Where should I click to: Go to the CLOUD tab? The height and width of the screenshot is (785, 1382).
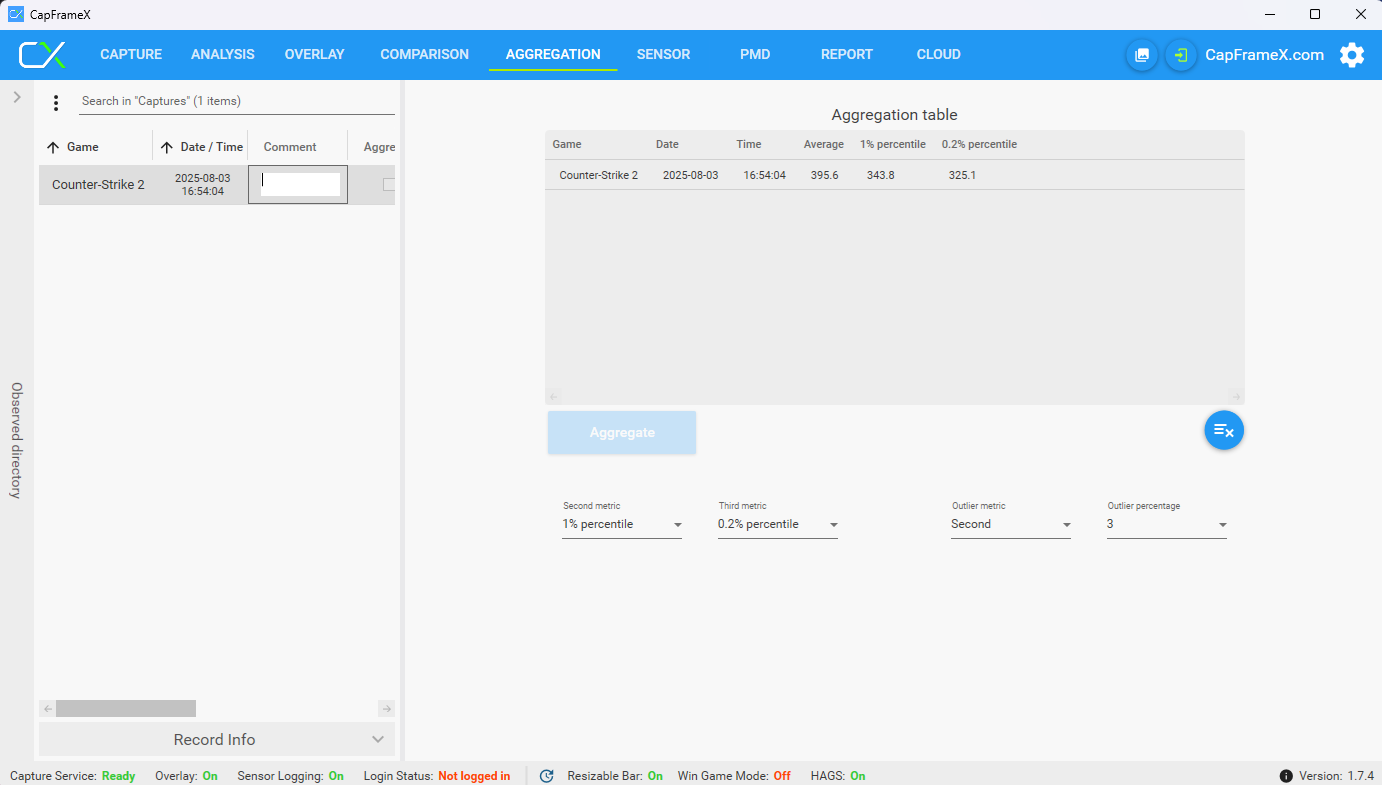[x=939, y=55]
